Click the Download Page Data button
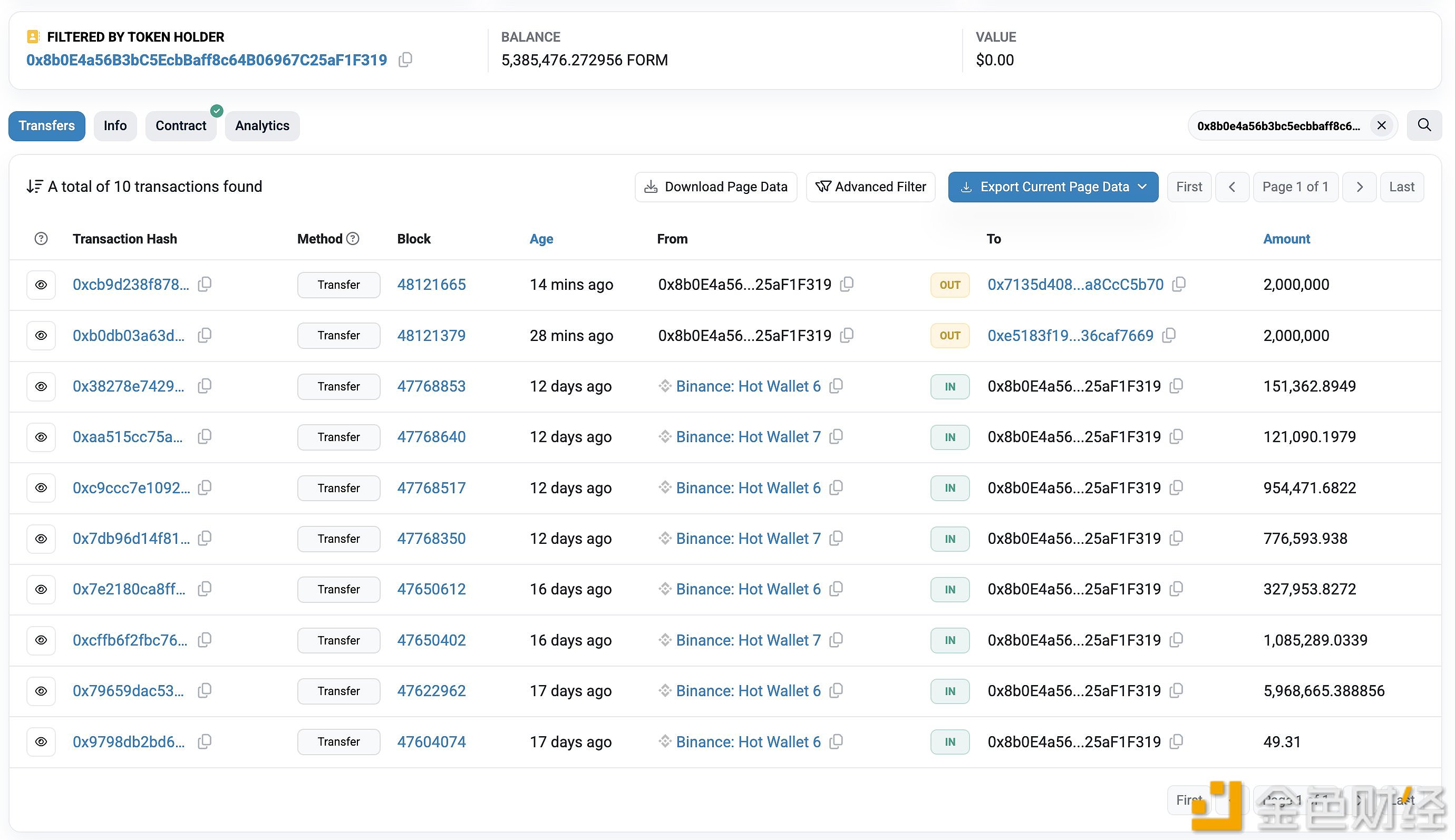The height and width of the screenshot is (840, 1455). [x=716, y=187]
